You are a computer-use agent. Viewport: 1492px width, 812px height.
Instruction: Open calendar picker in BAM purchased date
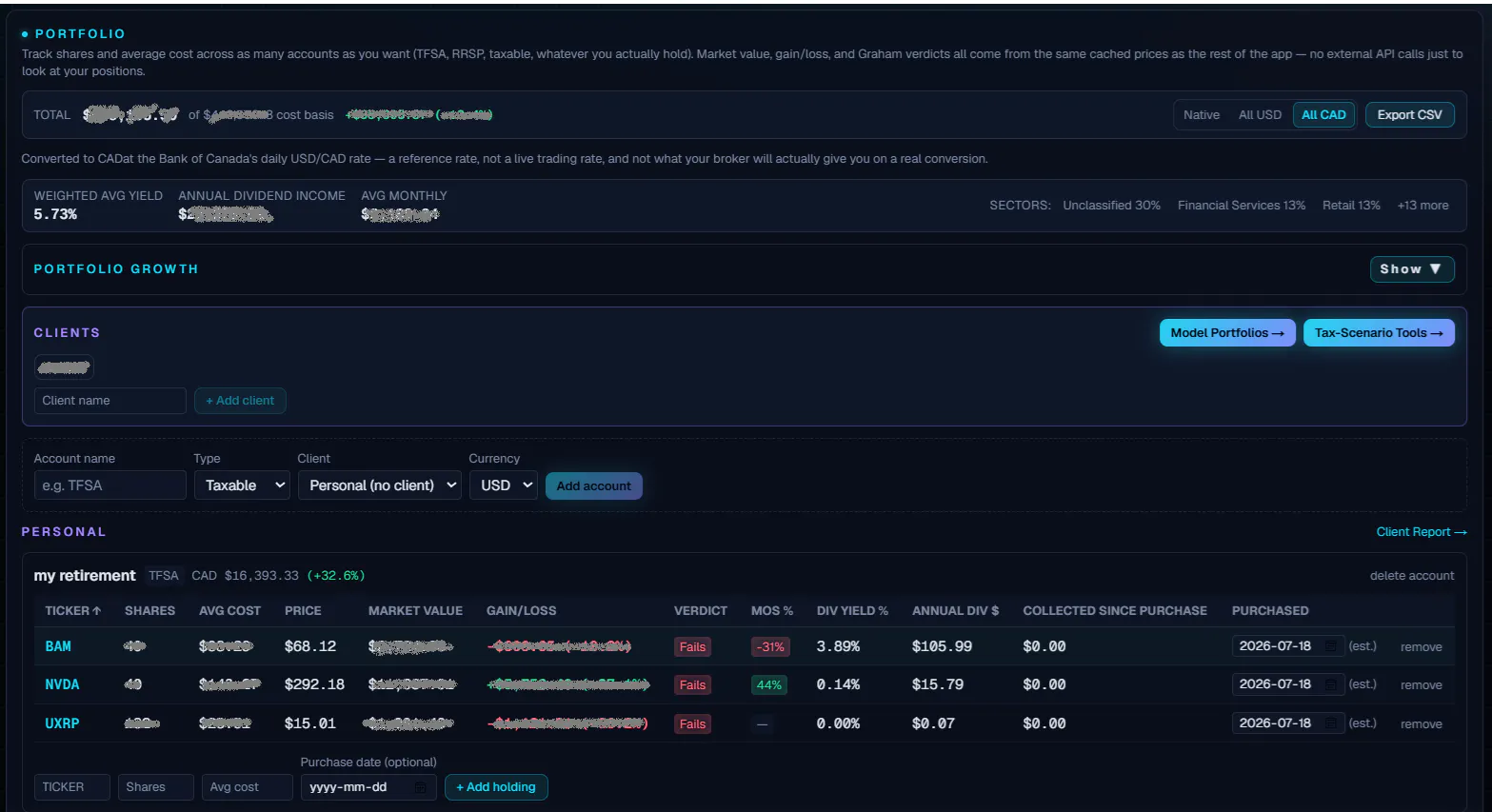[x=1331, y=646]
